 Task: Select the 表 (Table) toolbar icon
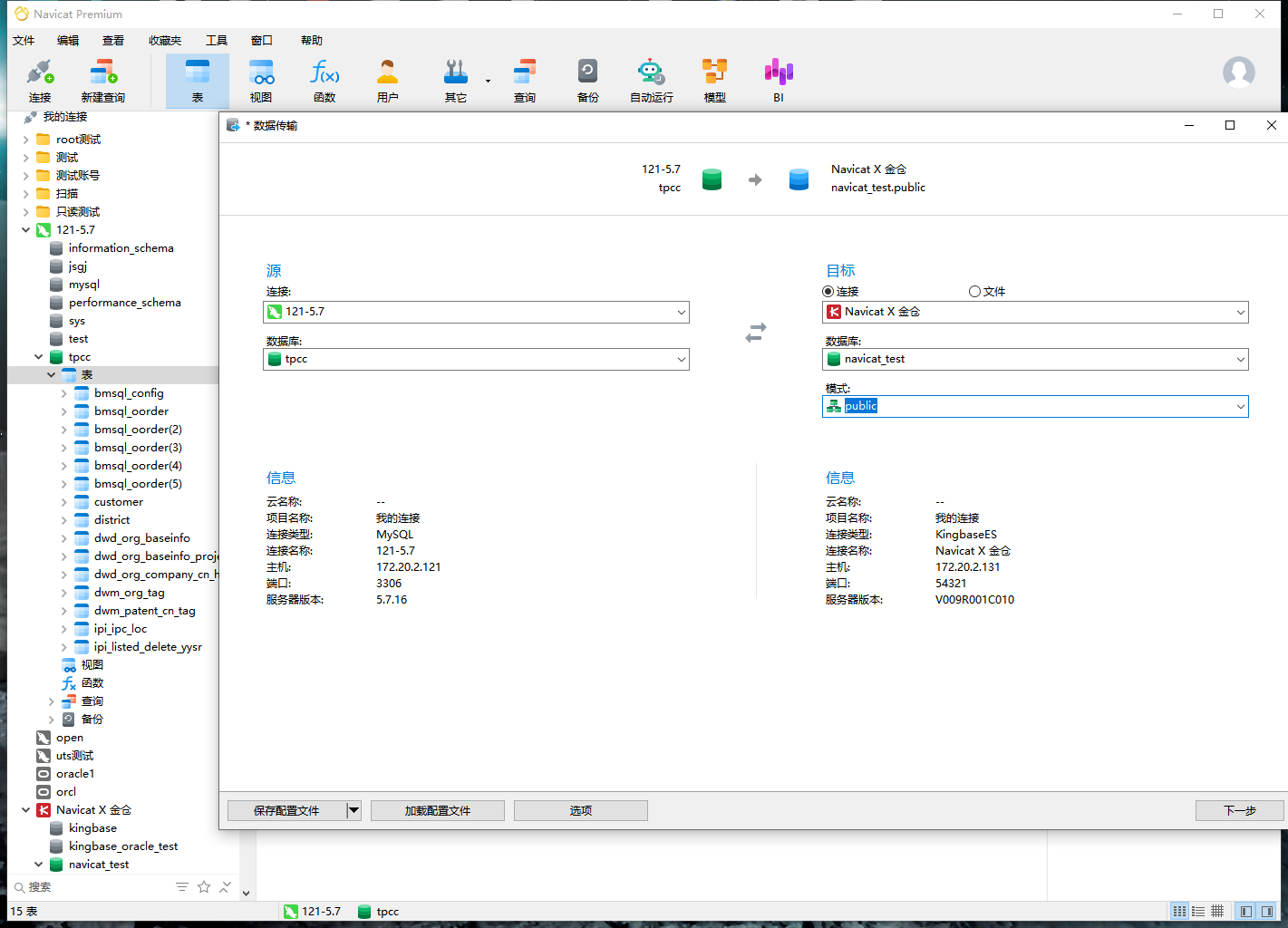(198, 81)
